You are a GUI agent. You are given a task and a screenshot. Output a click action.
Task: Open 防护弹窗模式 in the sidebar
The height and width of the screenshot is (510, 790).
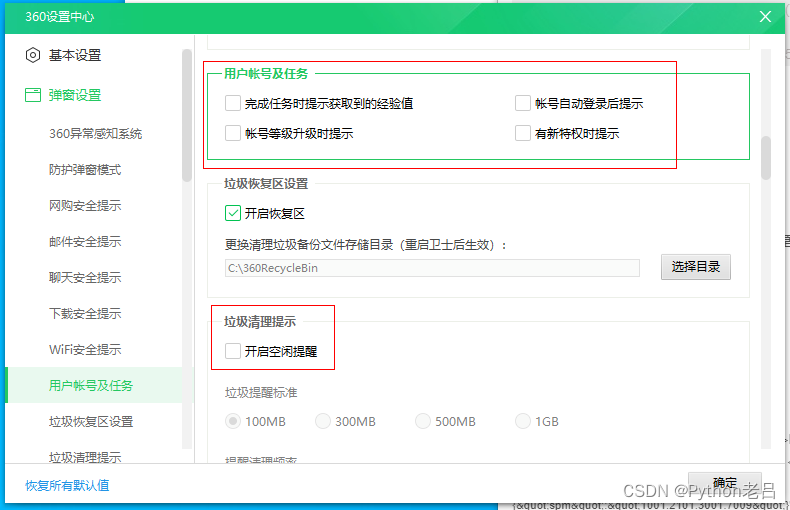click(x=85, y=170)
